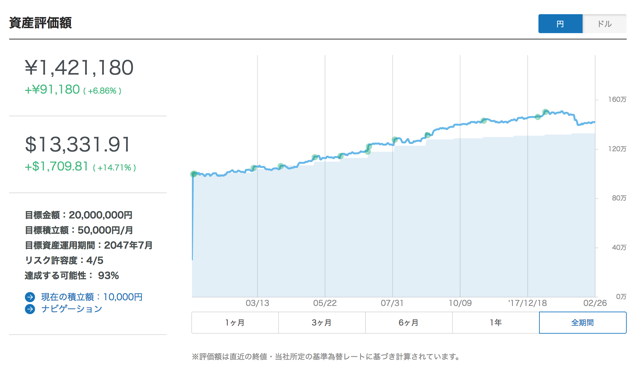Click the +$1,709.81 dollar gain
This screenshot has height=380, width=639.
click(56, 166)
